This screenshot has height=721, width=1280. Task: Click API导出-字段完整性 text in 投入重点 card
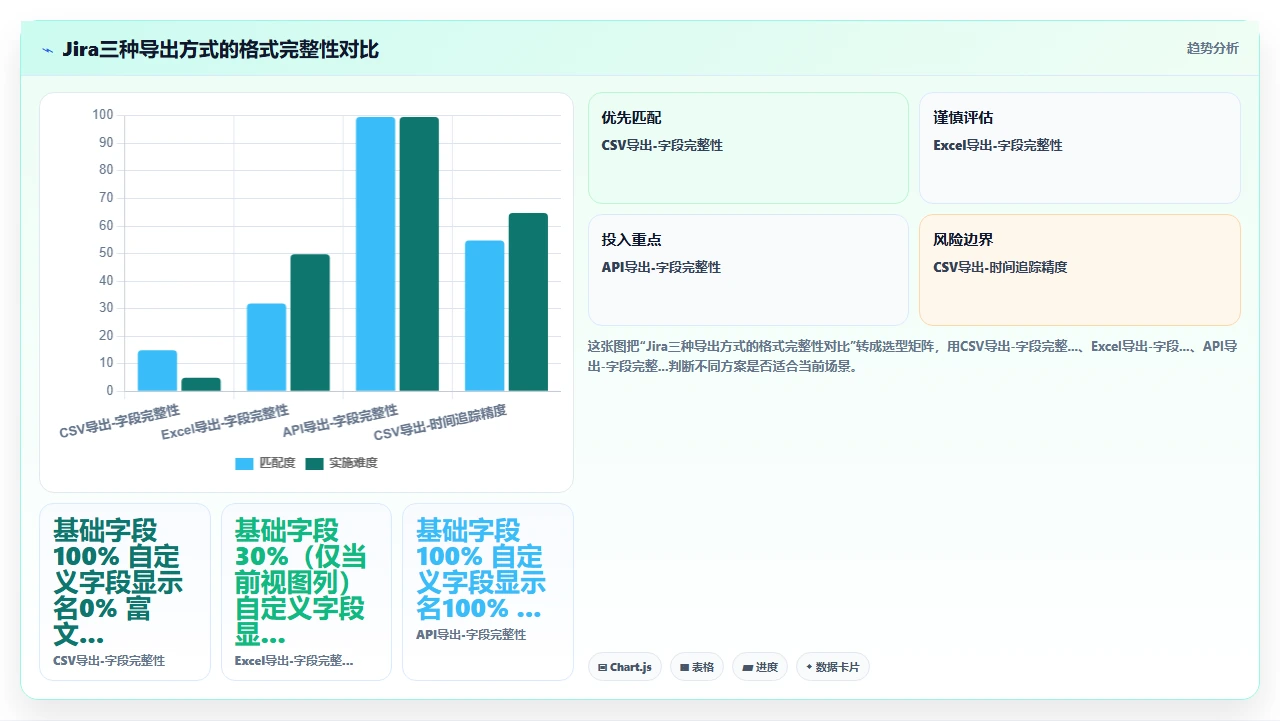pyautogui.click(x=661, y=268)
